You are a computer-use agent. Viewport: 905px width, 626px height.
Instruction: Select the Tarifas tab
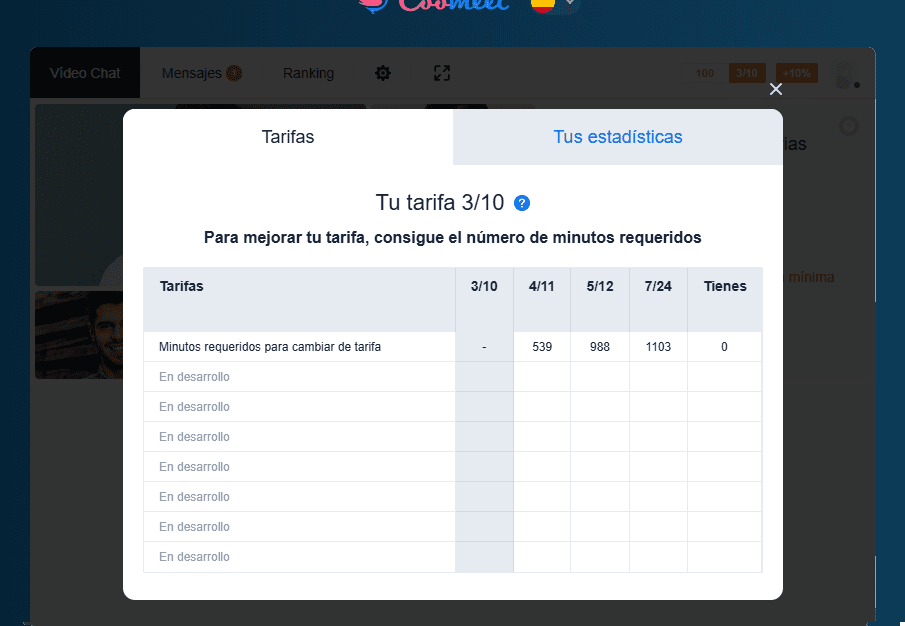click(x=287, y=136)
